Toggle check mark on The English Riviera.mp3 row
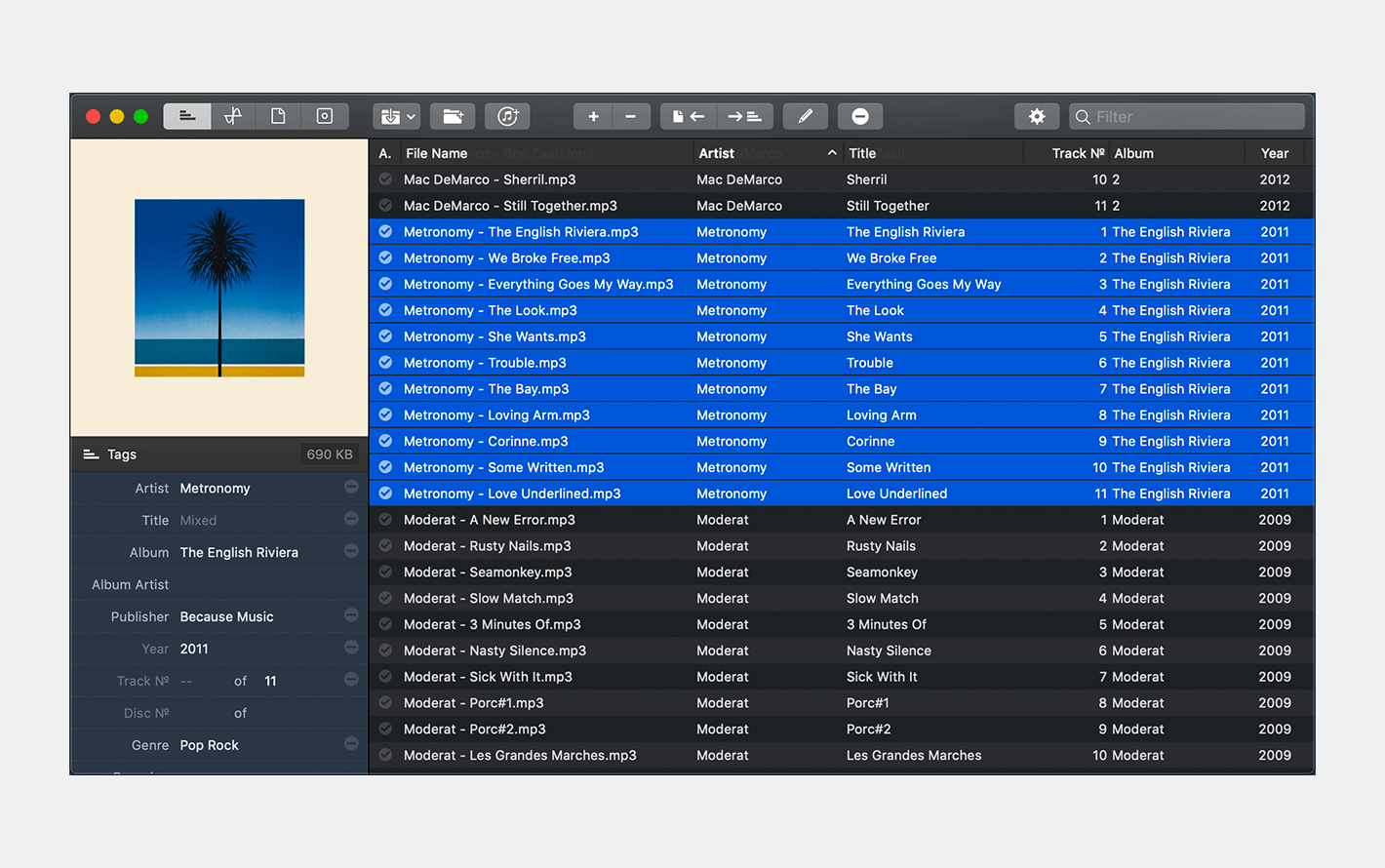This screenshot has width=1385, height=868. pyautogui.click(x=385, y=232)
